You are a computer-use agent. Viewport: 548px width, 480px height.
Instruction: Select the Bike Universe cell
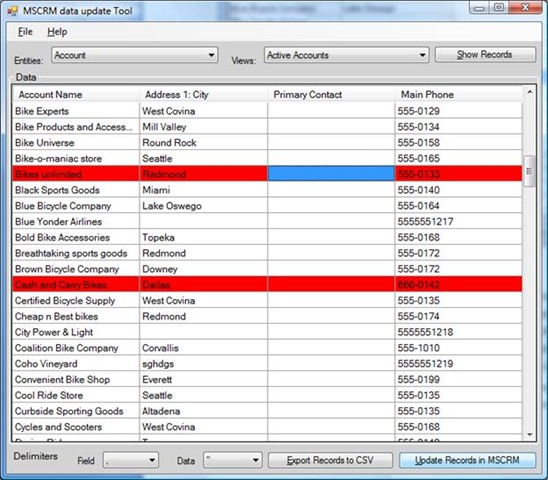[x=76, y=143]
